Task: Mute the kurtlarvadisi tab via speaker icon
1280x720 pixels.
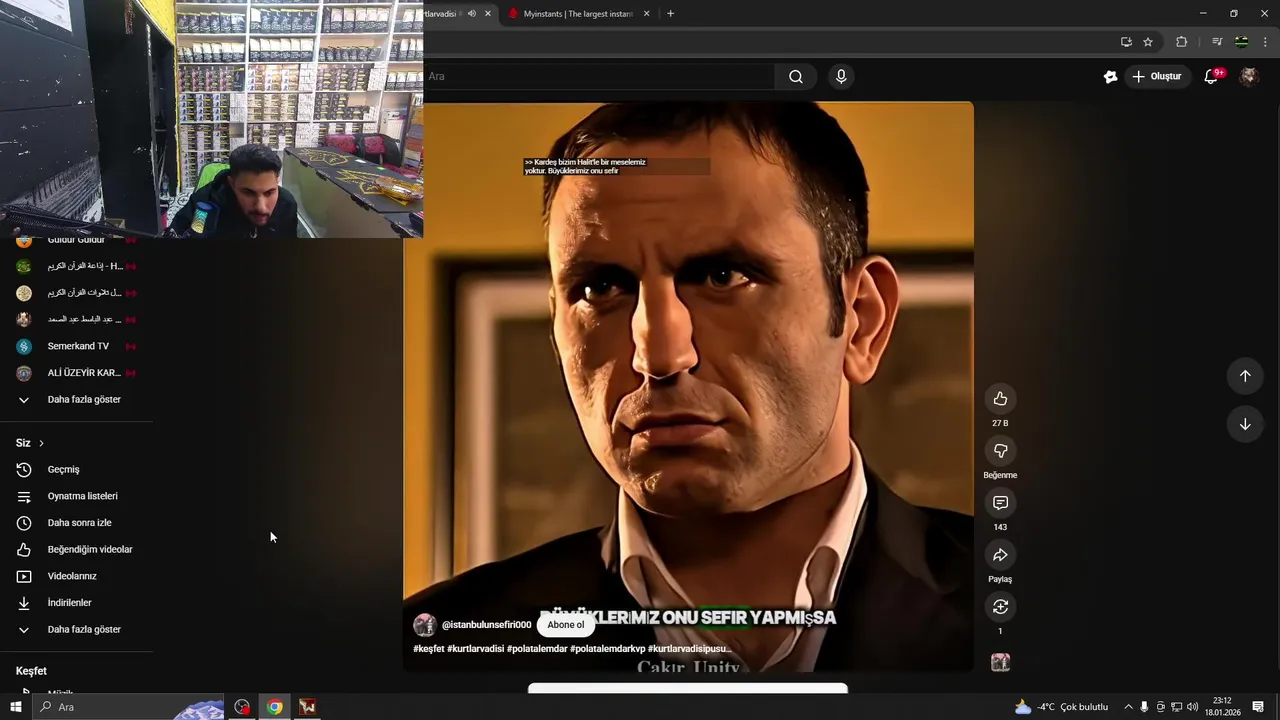Action: click(472, 14)
